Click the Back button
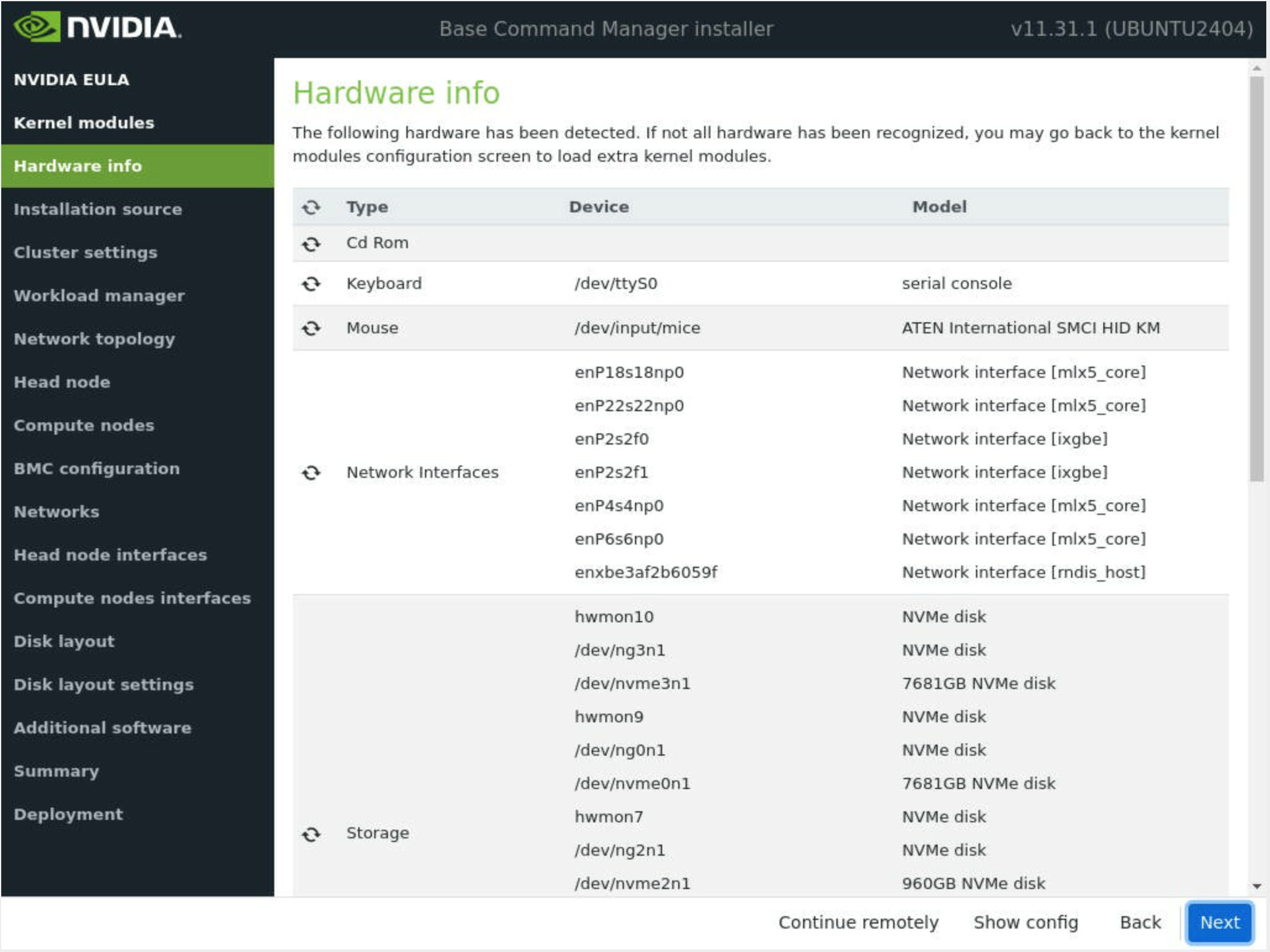1270x952 pixels. [x=1140, y=922]
